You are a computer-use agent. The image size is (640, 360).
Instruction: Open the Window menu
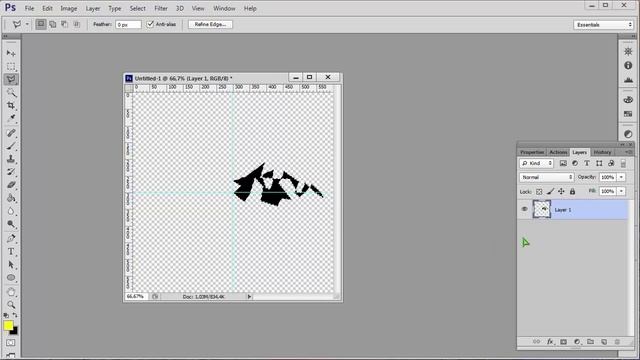(x=224, y=8)
